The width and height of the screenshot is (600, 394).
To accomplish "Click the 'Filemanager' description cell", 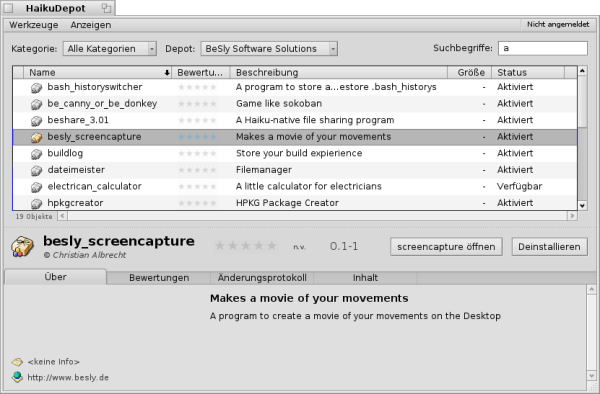I will coord(264,170).
